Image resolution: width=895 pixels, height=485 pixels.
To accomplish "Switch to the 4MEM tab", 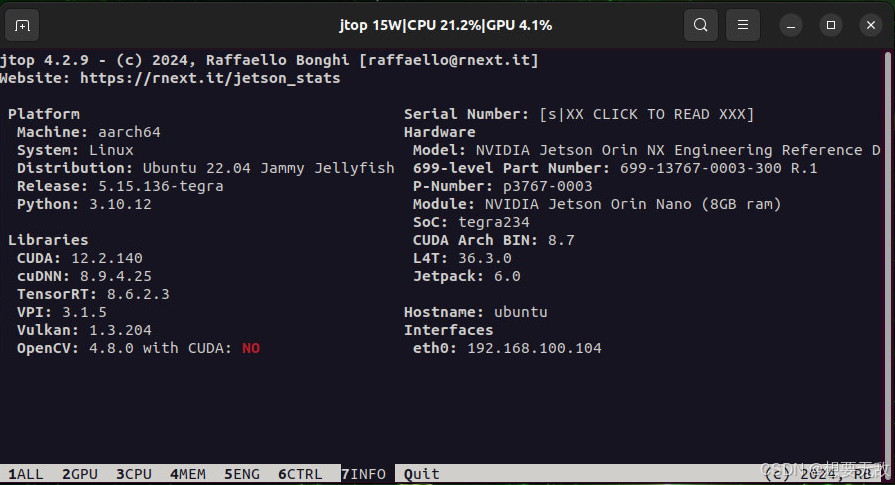I will (x=188, y=474).
